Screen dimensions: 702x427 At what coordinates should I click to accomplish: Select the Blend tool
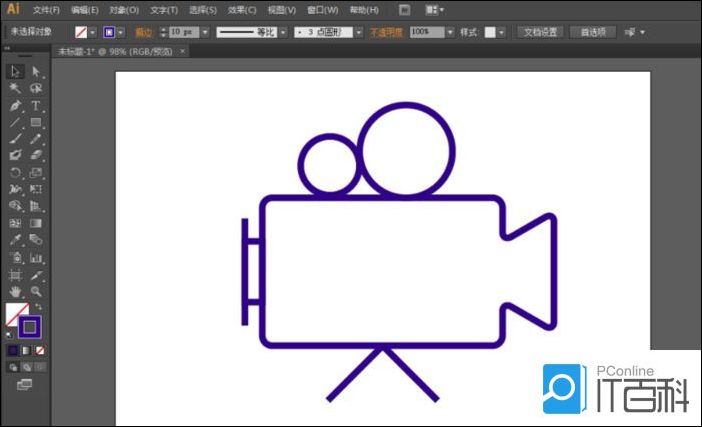(36, 239)
